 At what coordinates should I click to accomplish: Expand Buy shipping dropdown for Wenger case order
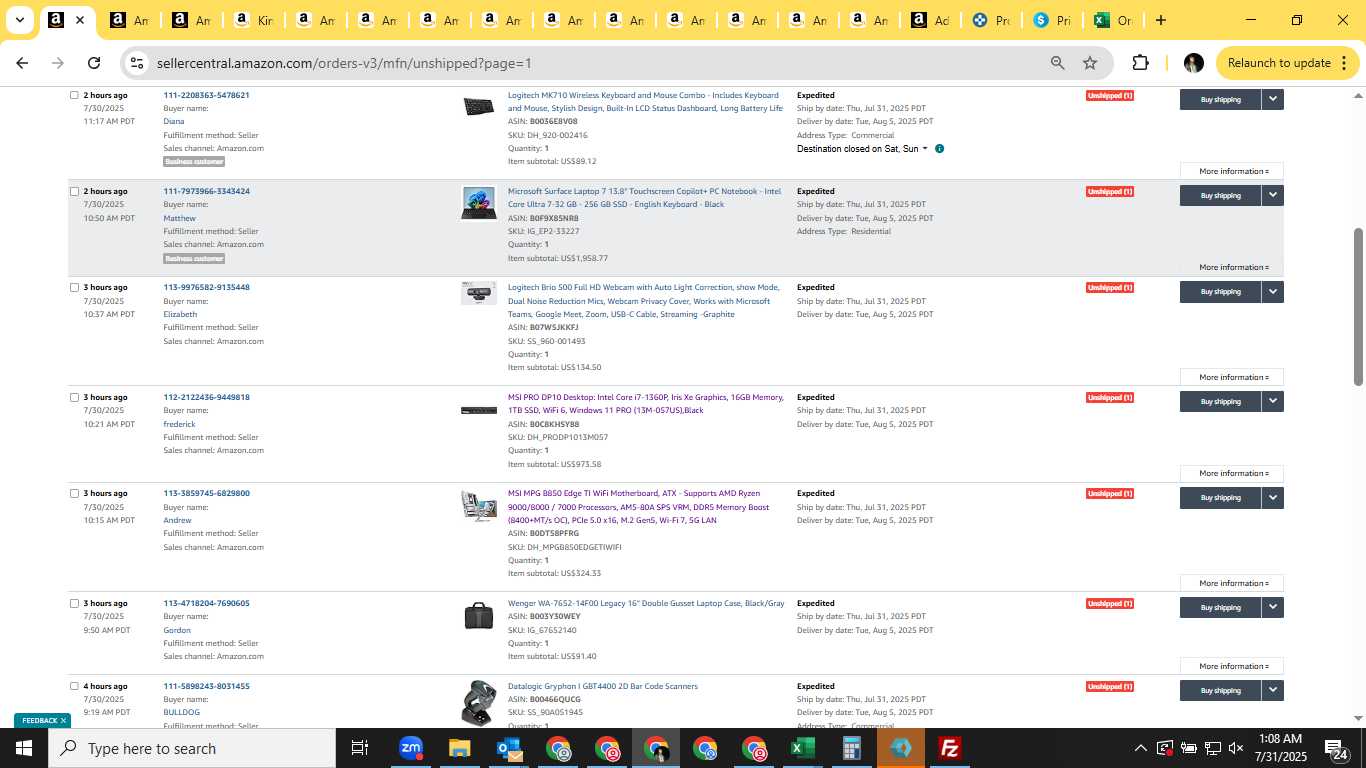(1273, 607)
